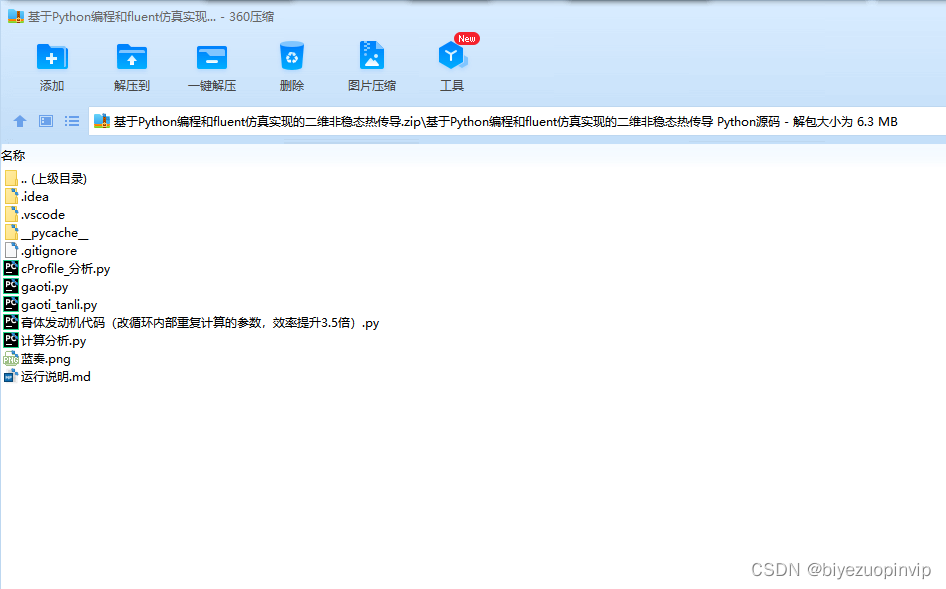Click the blue up-arrow to navigate up

coord(20,120)
